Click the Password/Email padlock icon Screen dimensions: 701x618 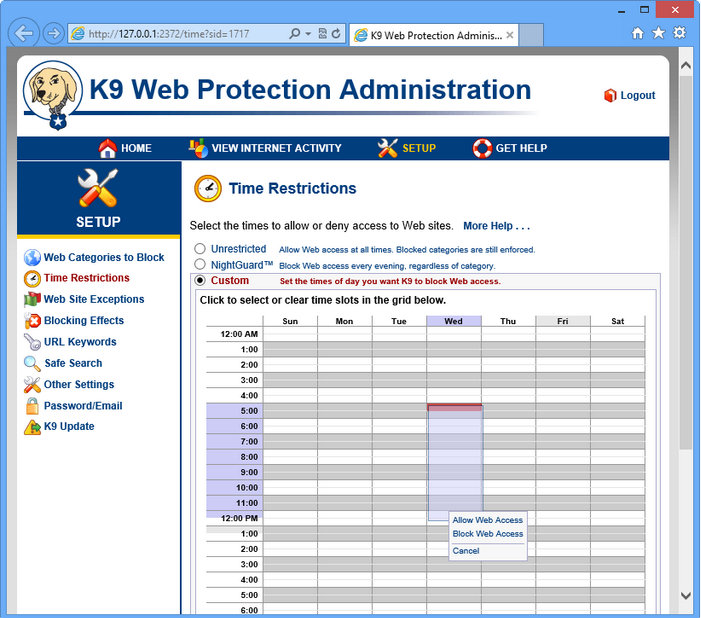(32, 406)
